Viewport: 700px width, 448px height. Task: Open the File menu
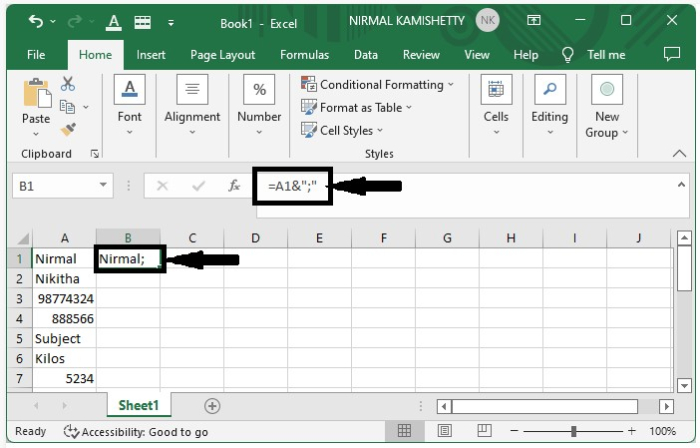coord(36,55)
